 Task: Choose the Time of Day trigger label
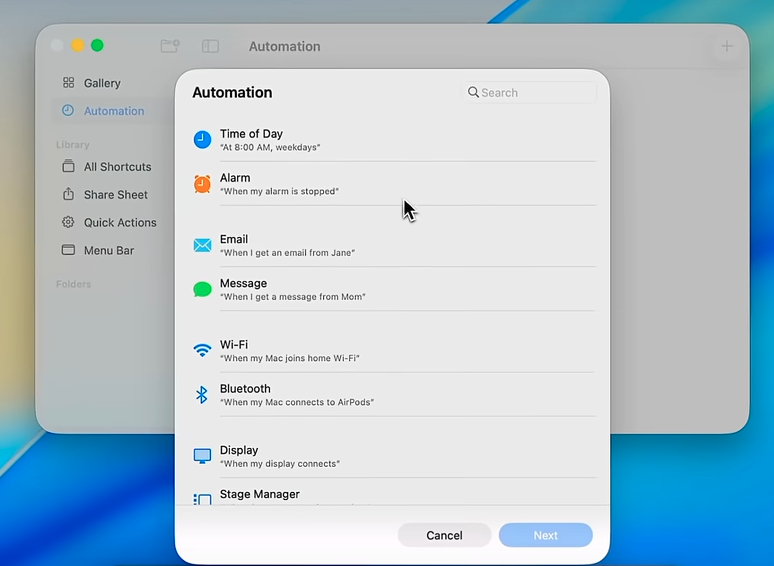[251, 134]
